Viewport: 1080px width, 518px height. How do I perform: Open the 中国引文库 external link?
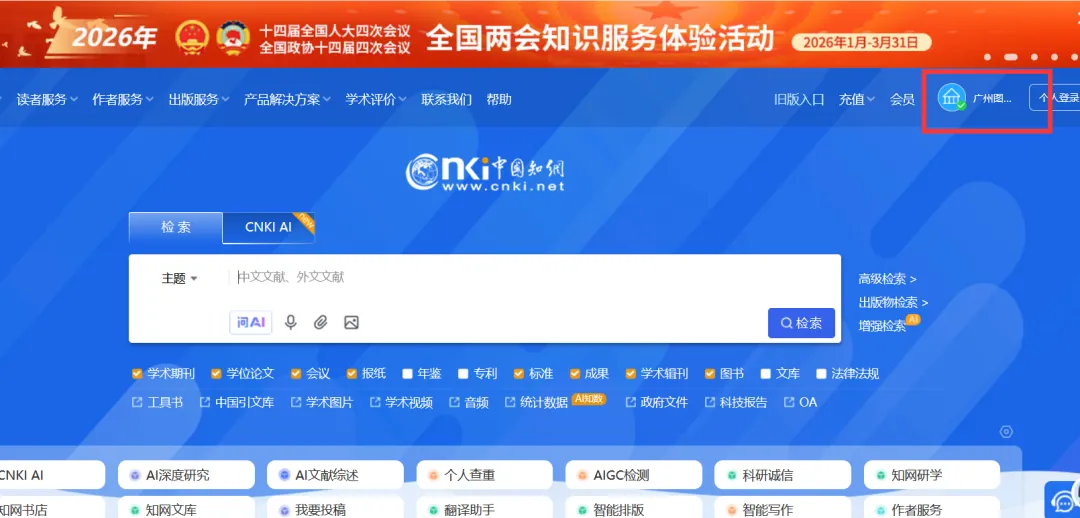click(236, 402)
